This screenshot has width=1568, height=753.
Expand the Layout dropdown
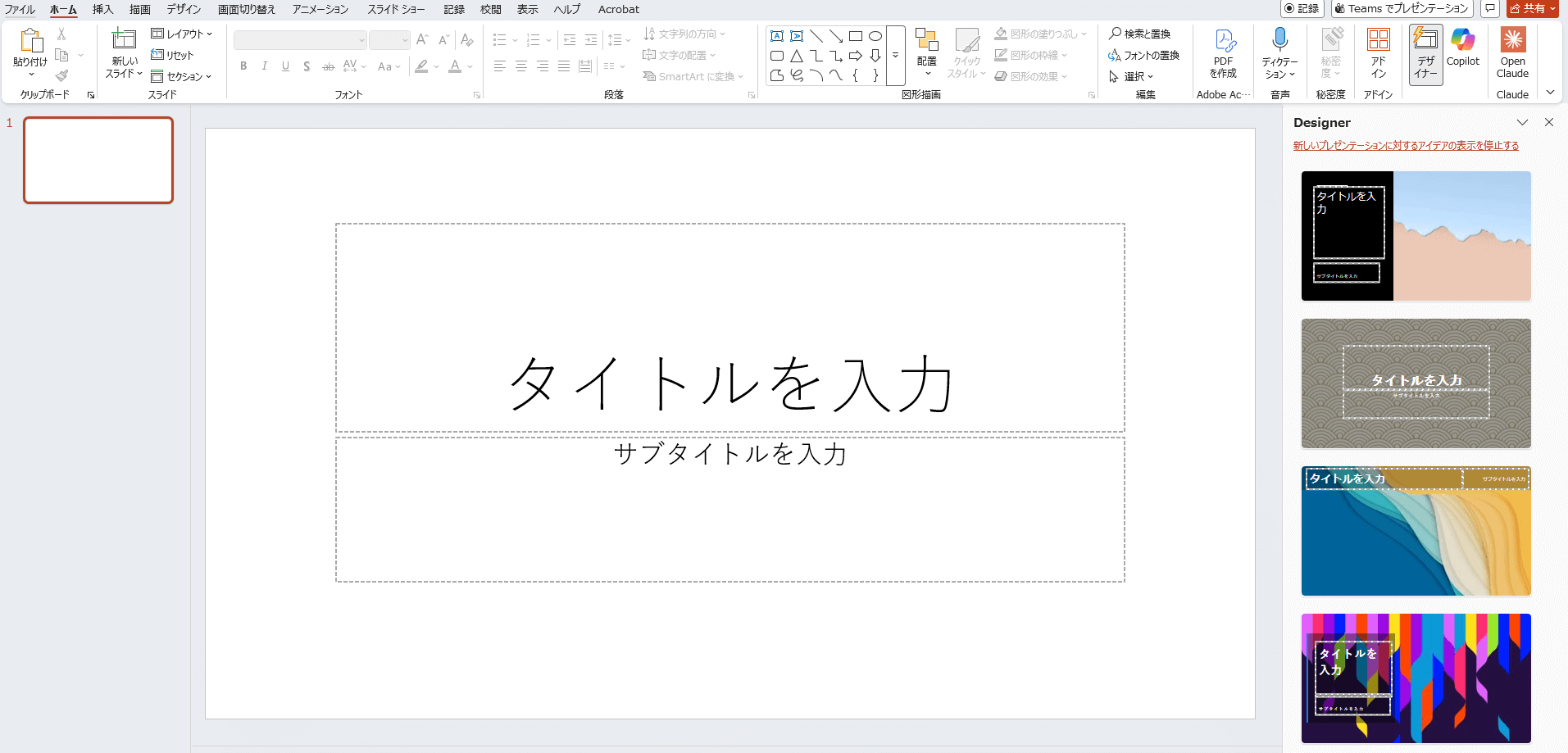182,34
